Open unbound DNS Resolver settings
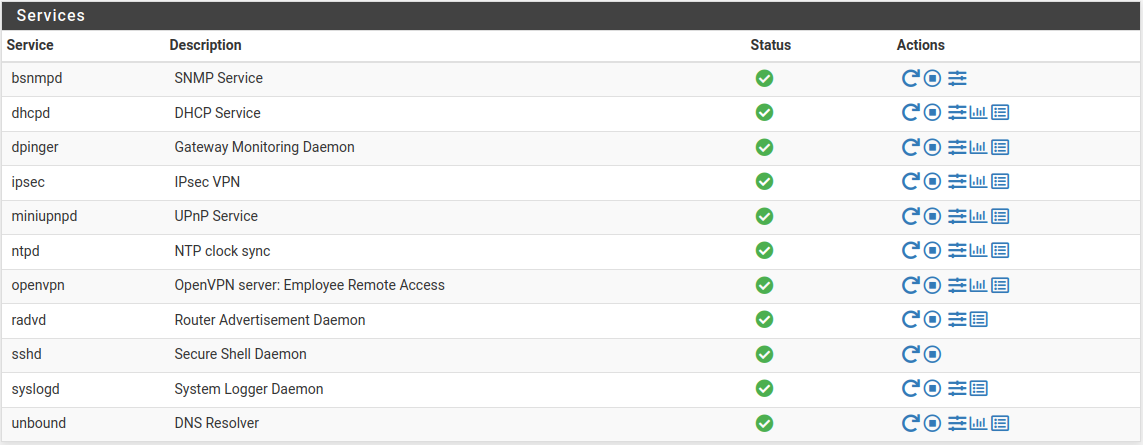The image size is (1143, 445). pos(957,423)
